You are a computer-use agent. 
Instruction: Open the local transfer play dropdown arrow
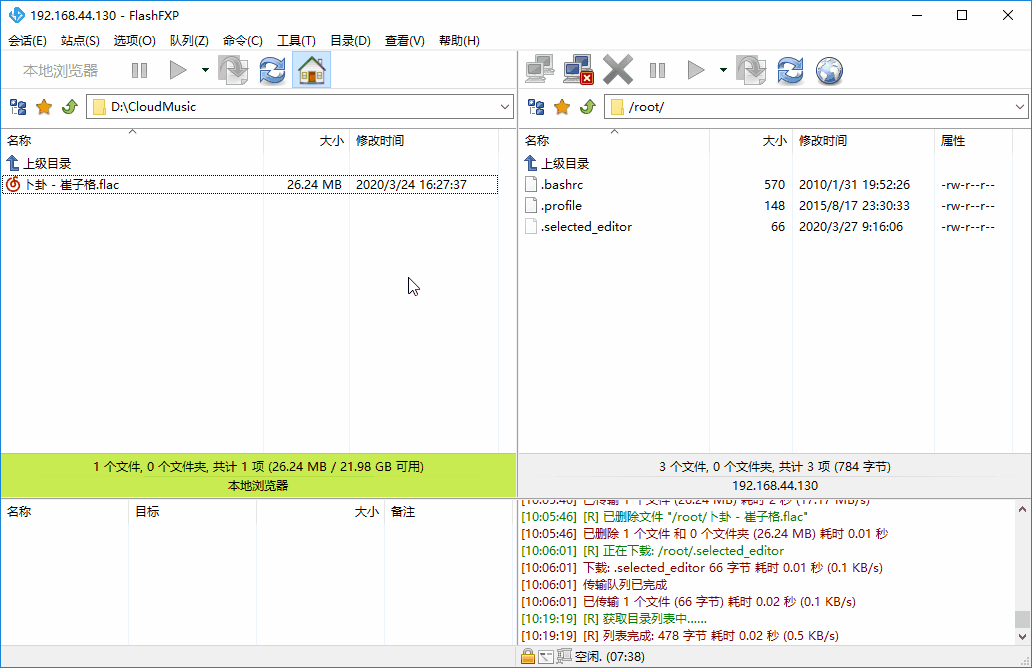pos(205,70)
